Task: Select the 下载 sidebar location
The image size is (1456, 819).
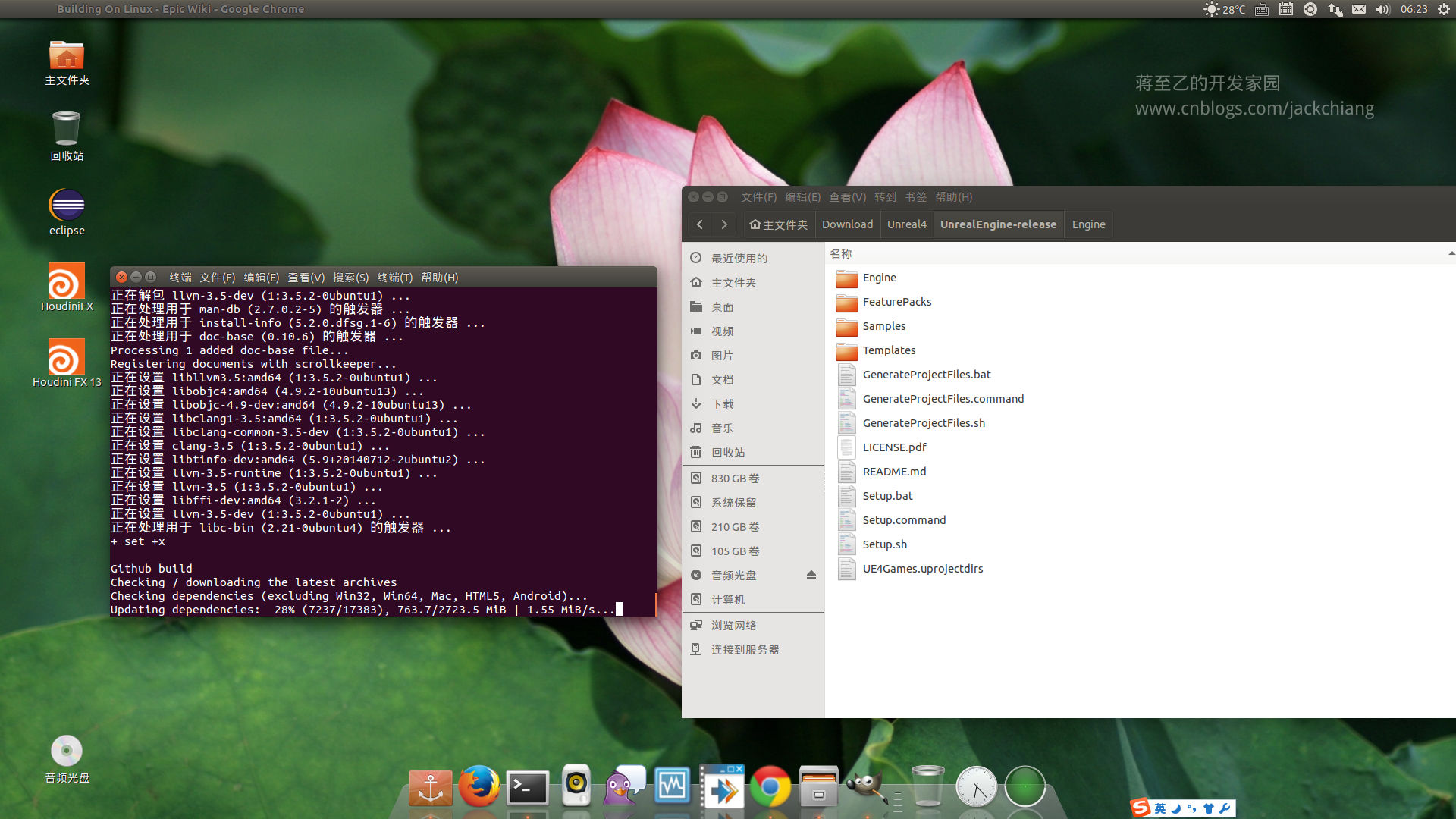Action: tap(722, 404)
